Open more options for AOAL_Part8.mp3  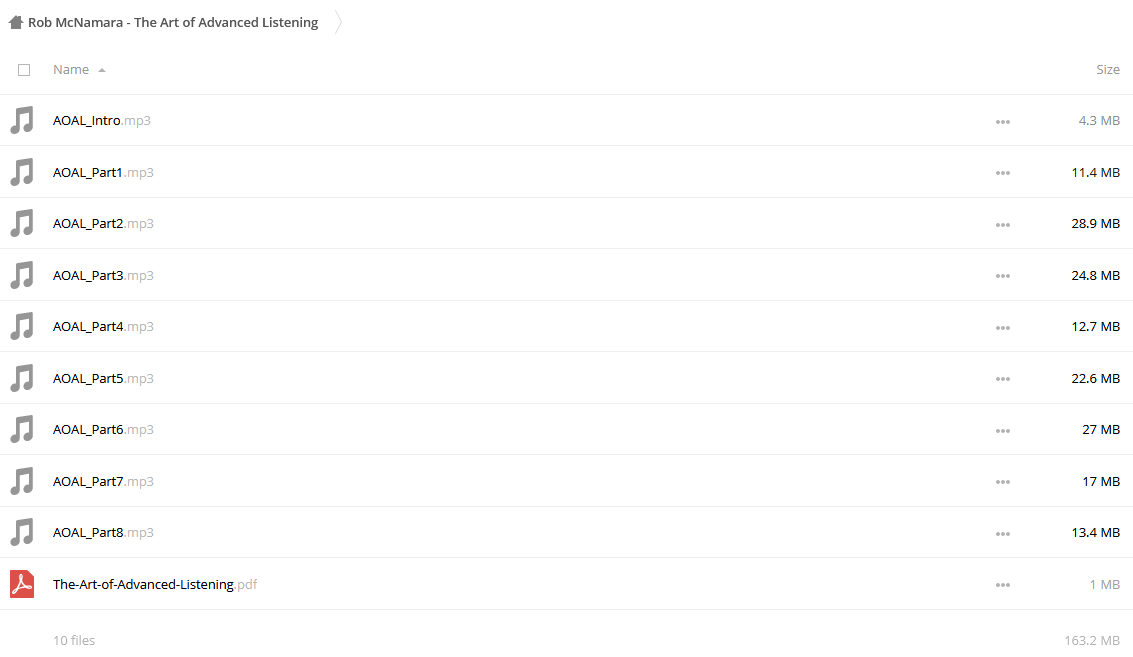(x=1002, y=533)
